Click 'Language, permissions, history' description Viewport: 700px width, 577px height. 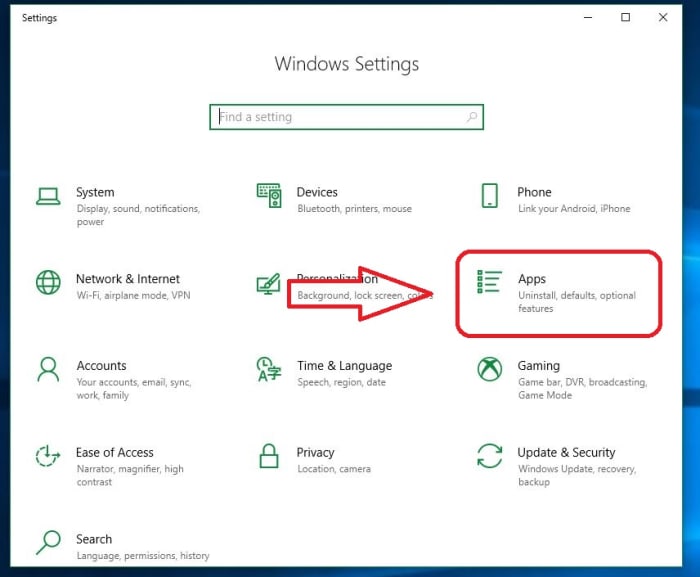pos(143,556)
